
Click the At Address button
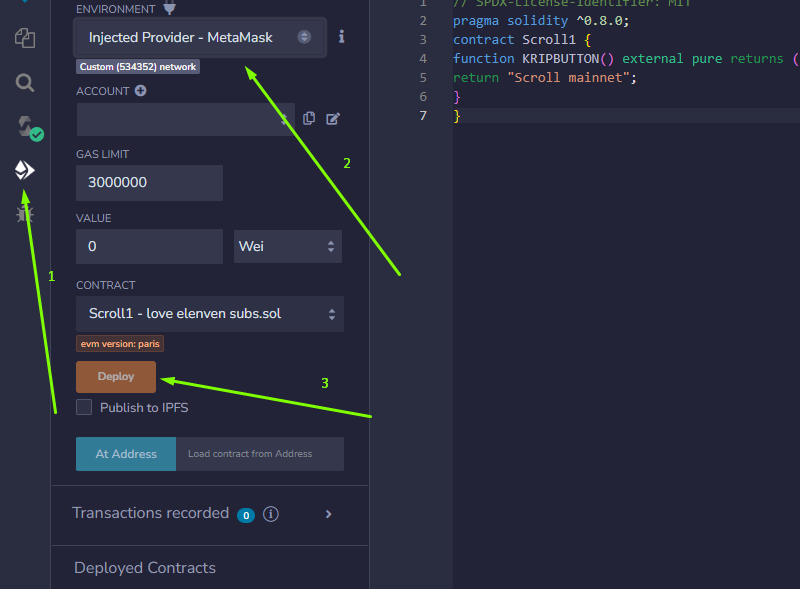point(126,454)
